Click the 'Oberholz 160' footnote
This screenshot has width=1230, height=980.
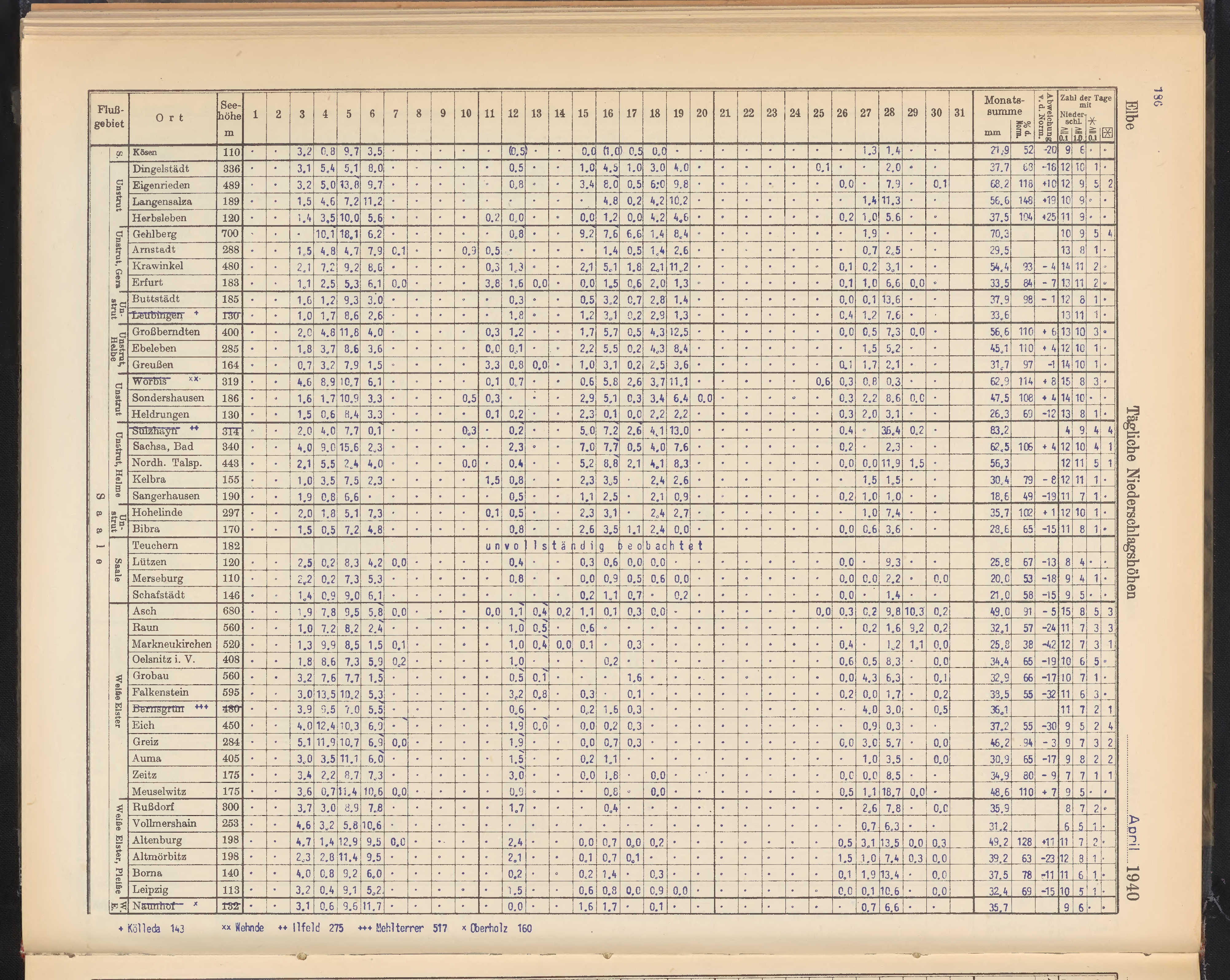click(497, 929)
